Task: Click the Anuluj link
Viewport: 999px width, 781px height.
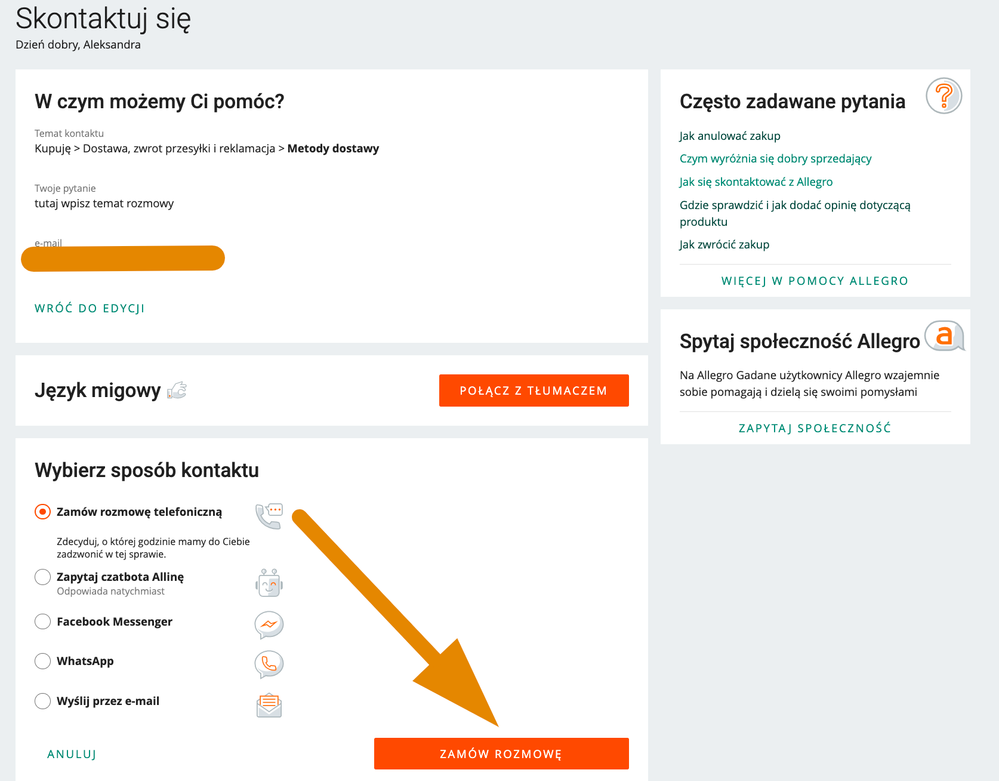Action: [x=72, y=754]
